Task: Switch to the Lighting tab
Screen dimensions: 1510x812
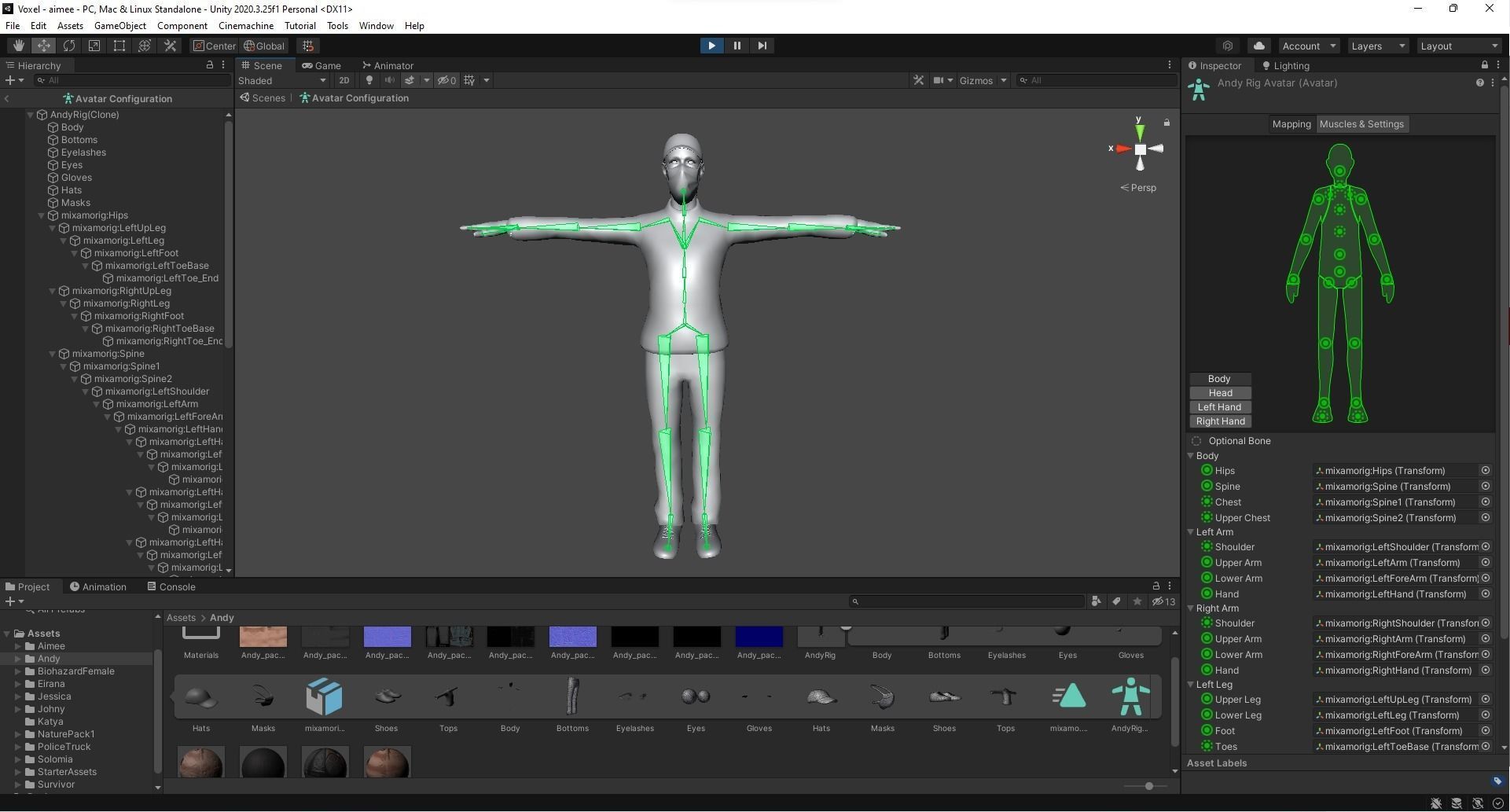Action: click(x=1285, y=65)
